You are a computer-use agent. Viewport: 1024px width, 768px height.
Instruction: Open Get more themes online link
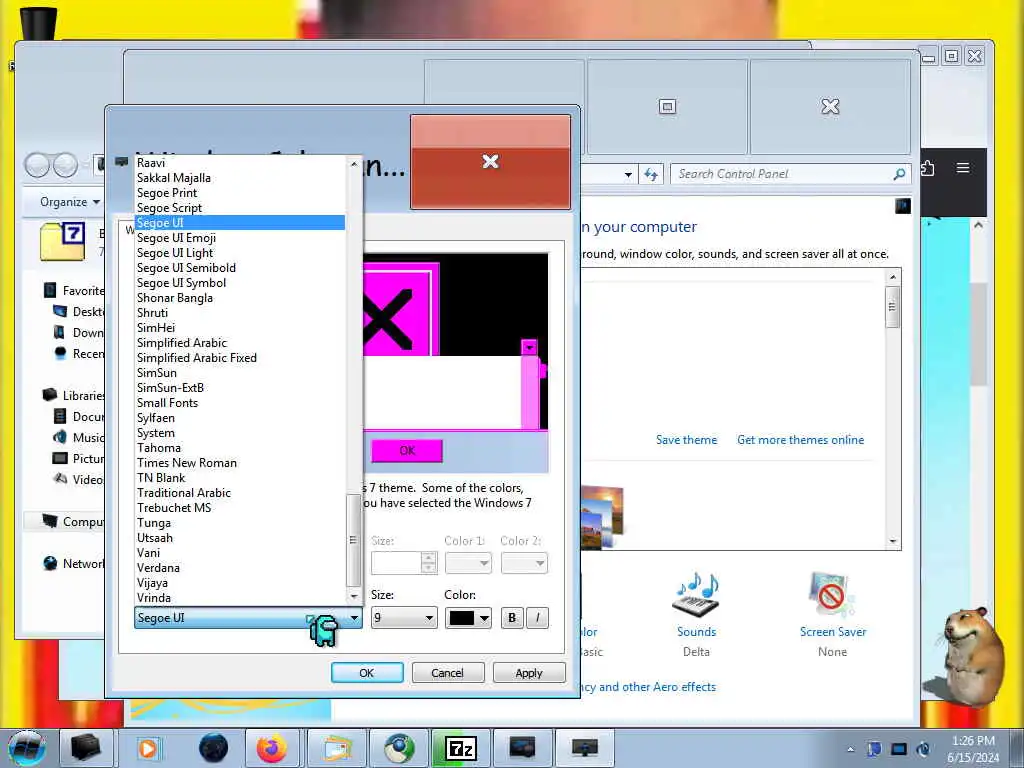pos(801,440)
